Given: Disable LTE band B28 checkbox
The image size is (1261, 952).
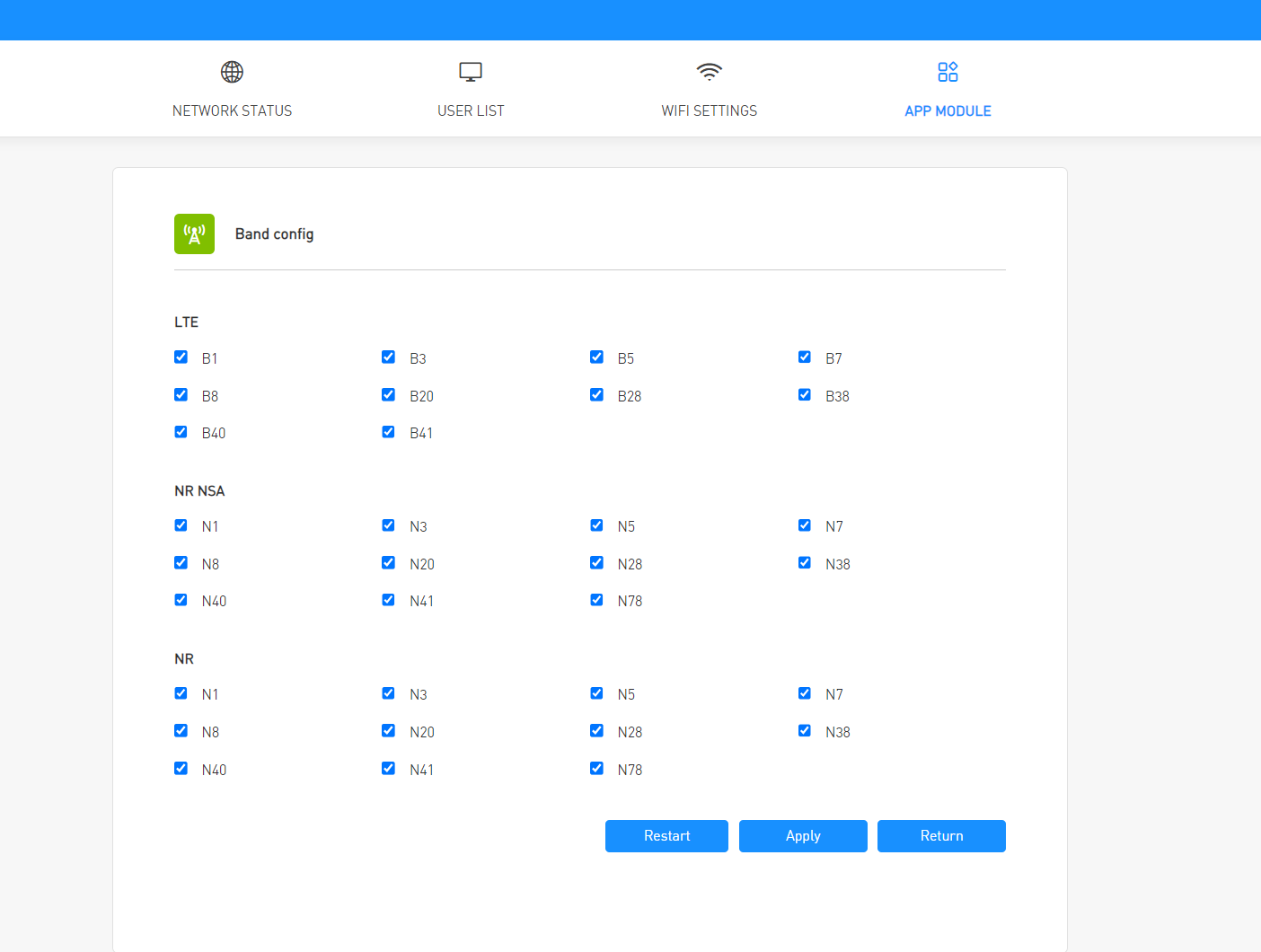Looking at the screenshot, I should pyautogui.click(x=596, y=394).
